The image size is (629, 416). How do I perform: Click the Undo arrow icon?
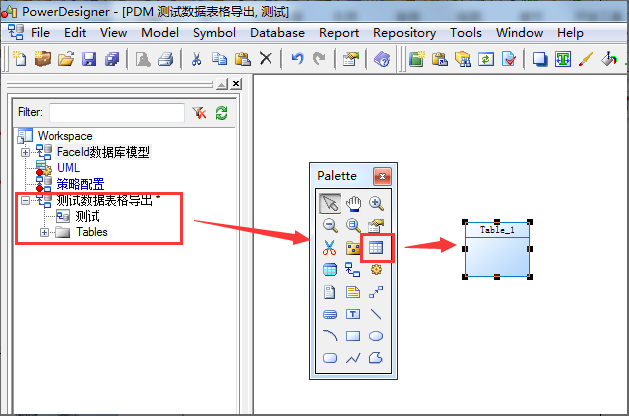pos(297,59)
